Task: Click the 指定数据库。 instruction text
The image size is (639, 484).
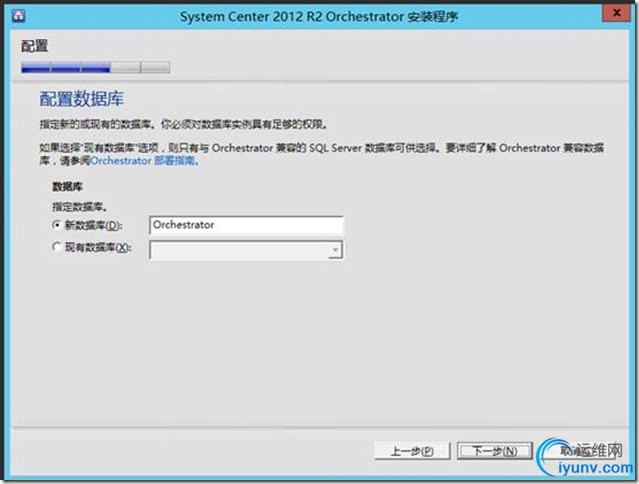Action: pyautogui.click(x=80, y=207)
